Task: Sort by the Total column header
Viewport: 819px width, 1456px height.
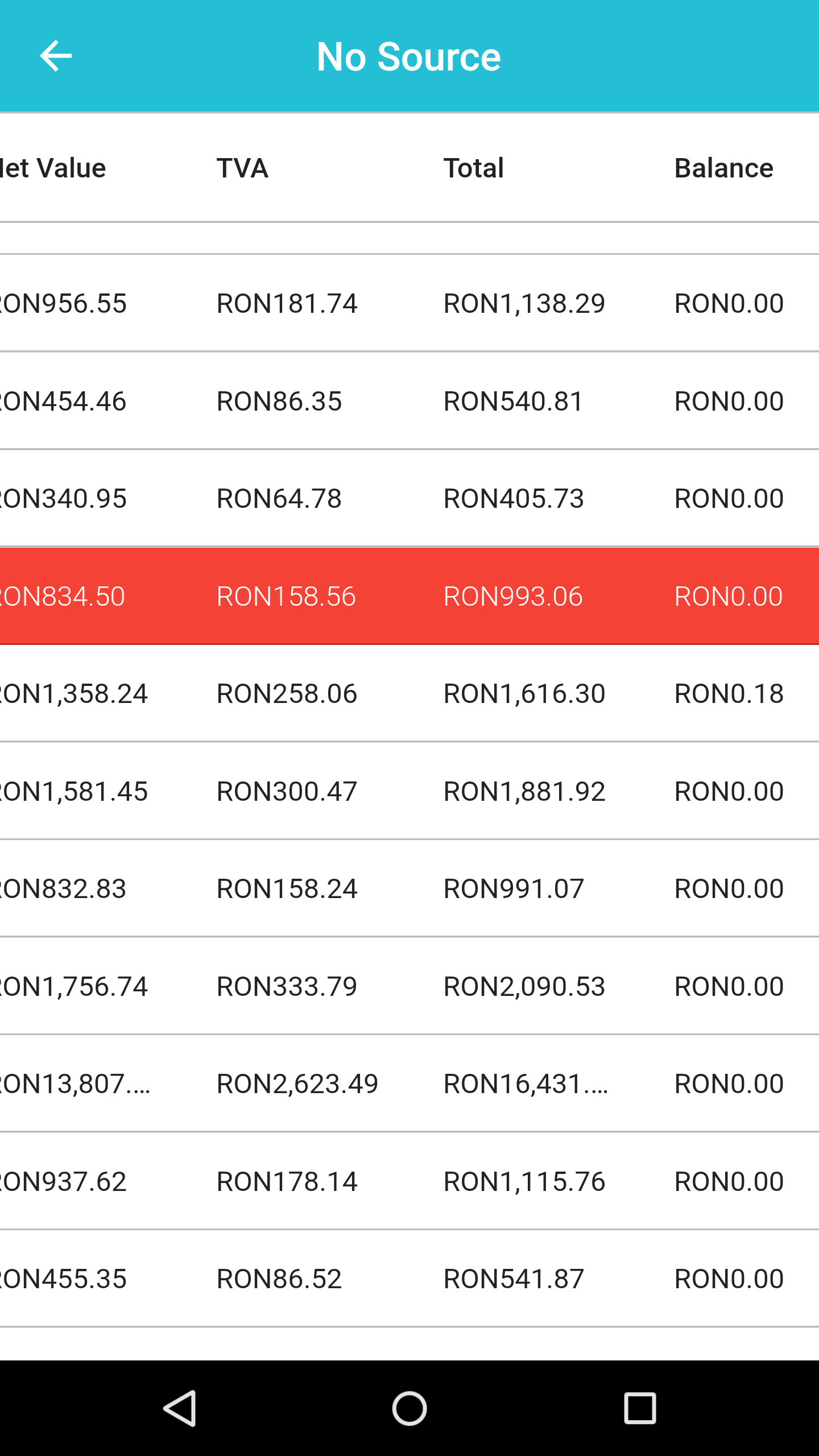Action: click(x=474, y=168)
